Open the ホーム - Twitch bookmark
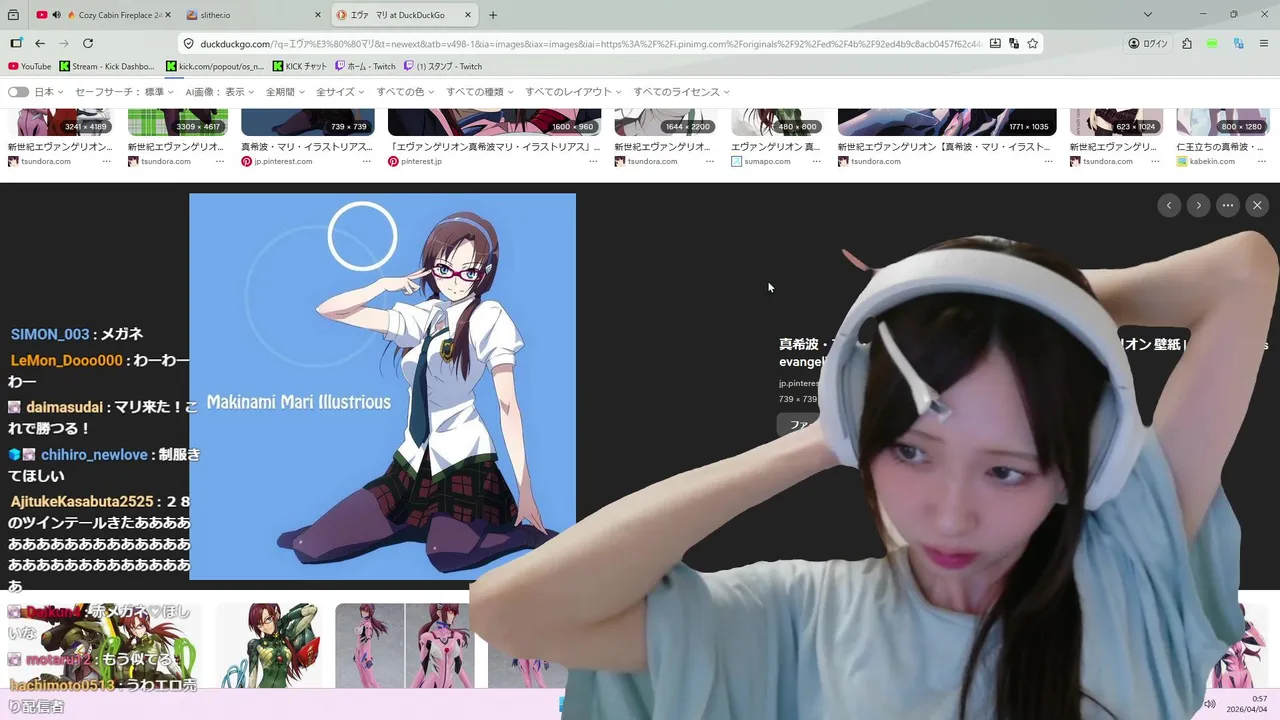This screenshot has width=1280, height=720. [x=366, y=66]
